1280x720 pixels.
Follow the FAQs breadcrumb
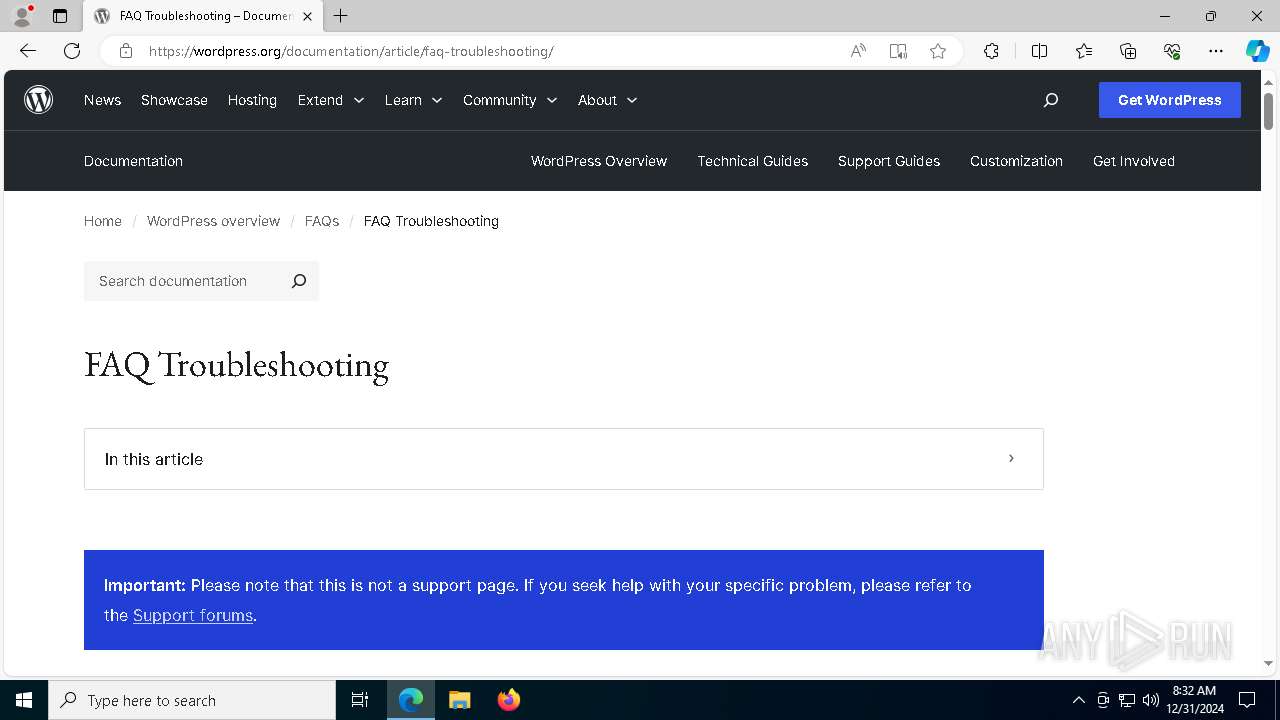coord(322,221)
